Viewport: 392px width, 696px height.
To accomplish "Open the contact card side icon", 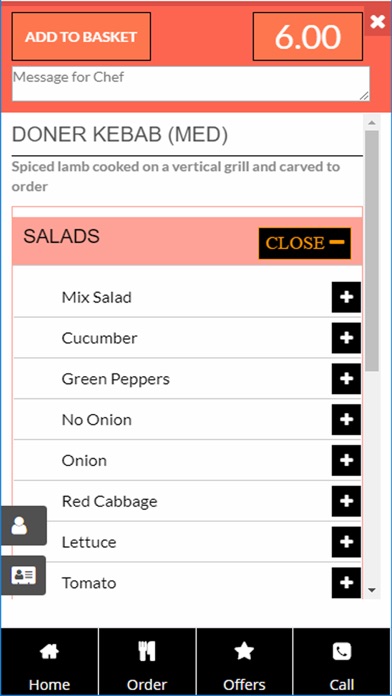I will 23,575.
